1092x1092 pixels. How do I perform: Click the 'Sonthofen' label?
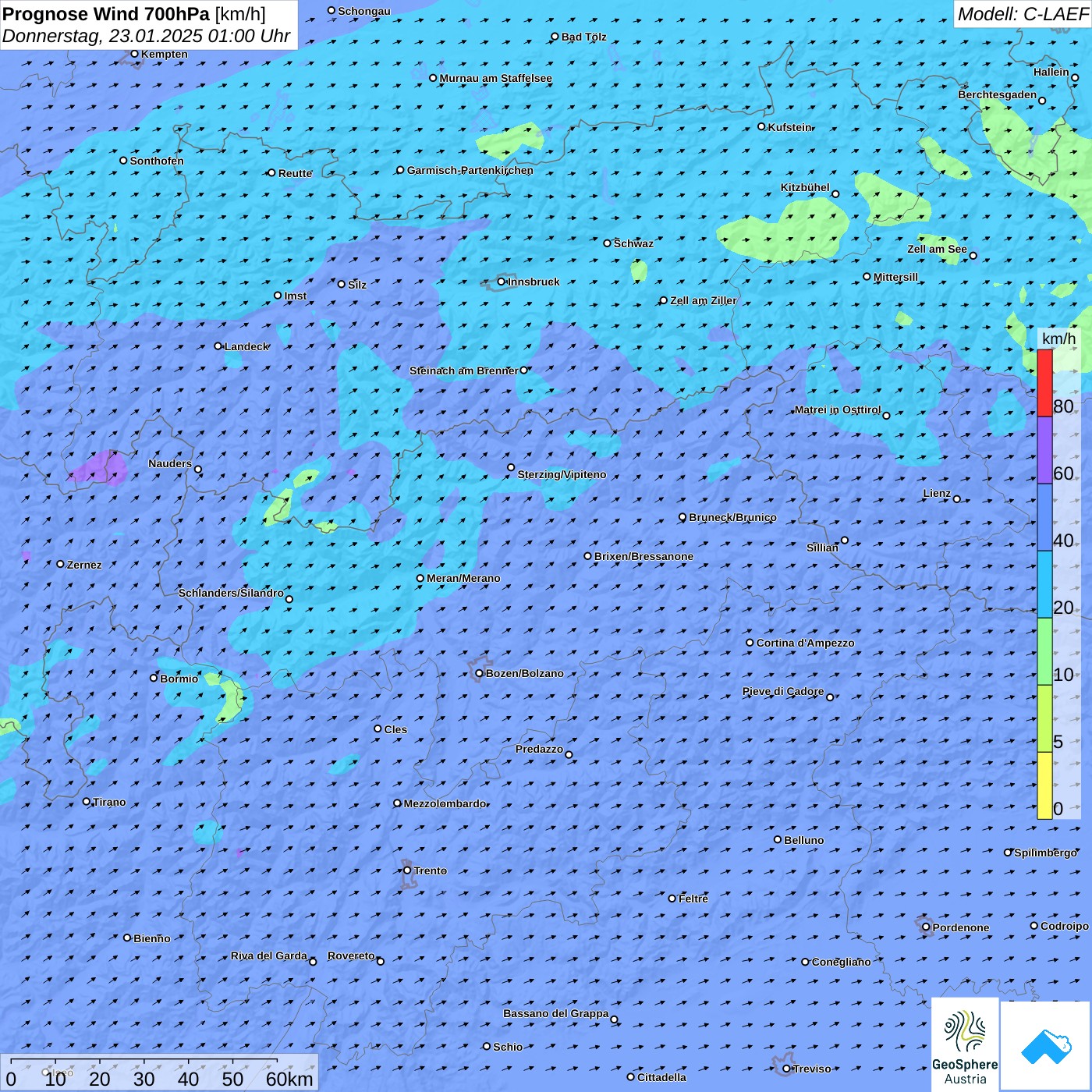157,161
